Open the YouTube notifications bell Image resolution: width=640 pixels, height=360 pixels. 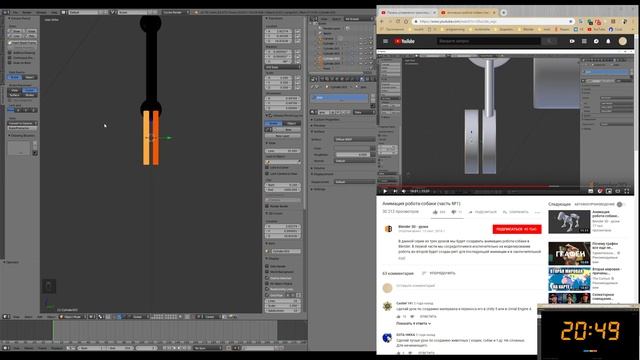pyautogui.click(x=608, y=41)
